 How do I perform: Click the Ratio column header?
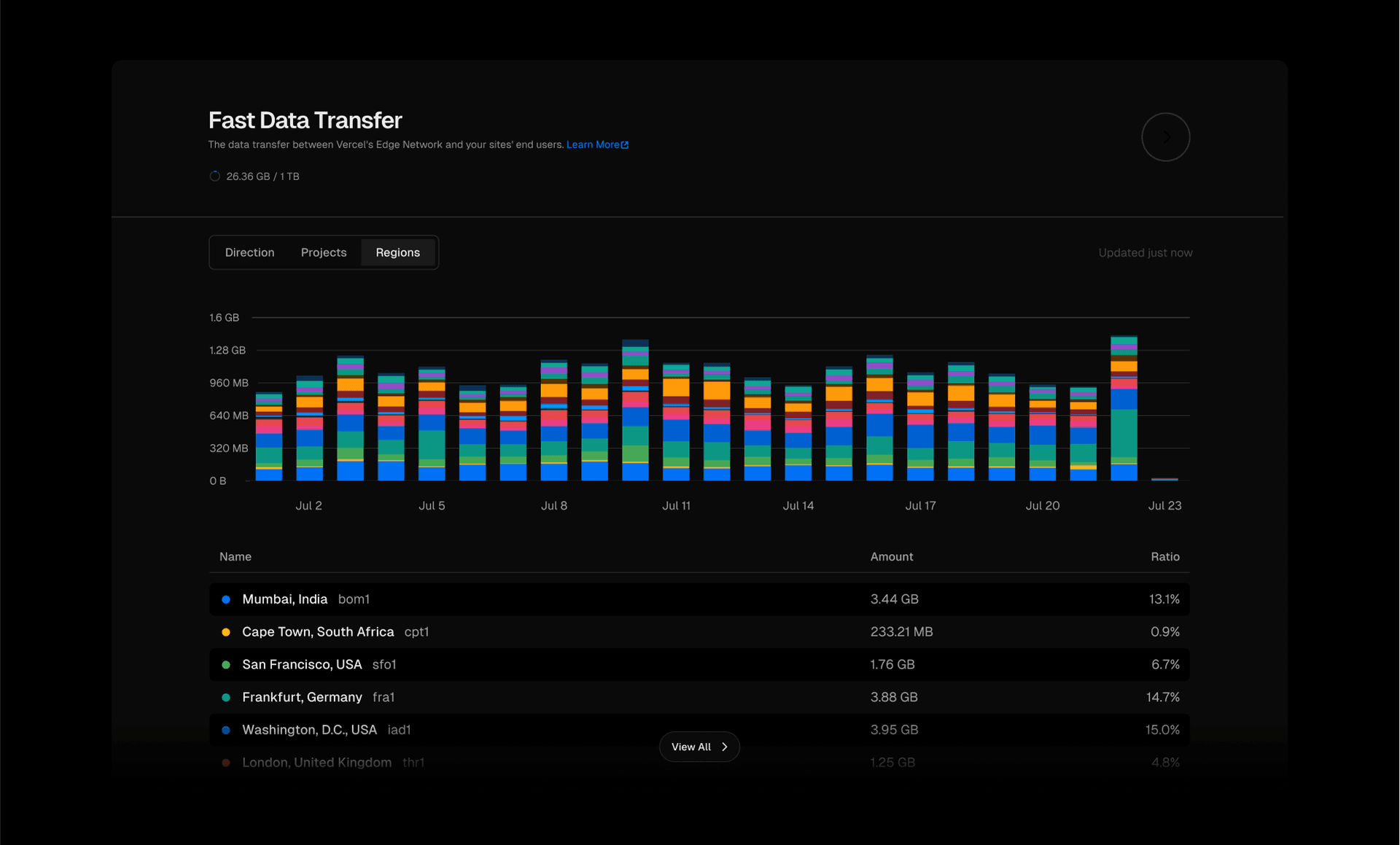tap(1164, 557)
